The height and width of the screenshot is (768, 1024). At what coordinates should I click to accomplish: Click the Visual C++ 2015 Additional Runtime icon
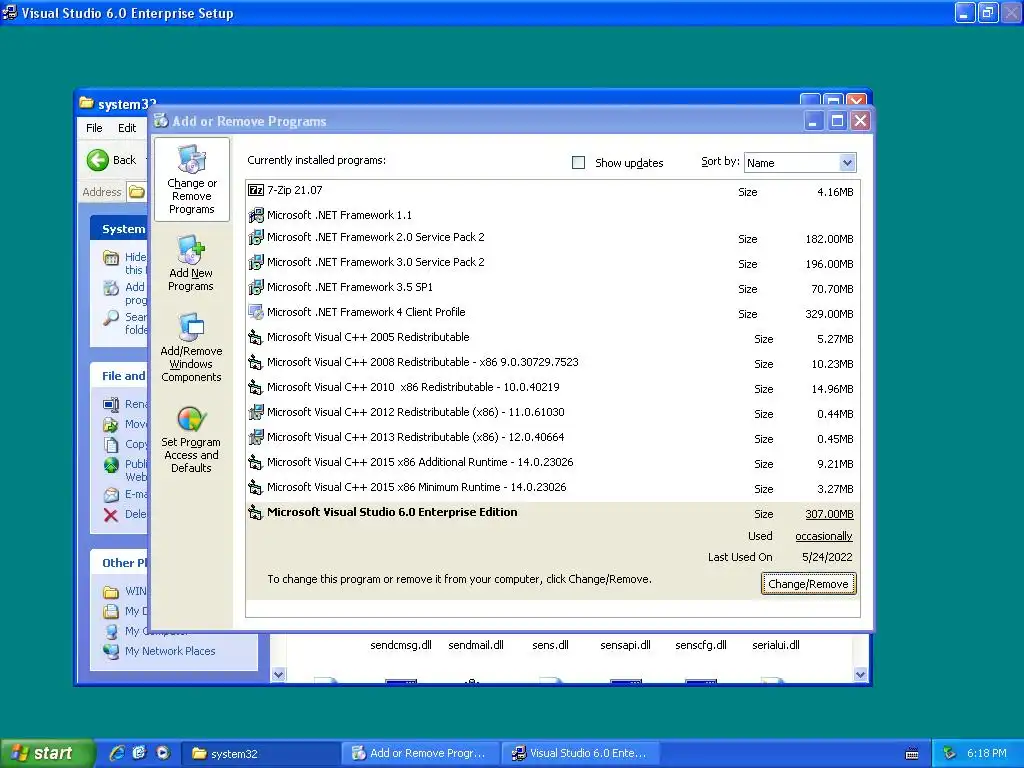256,462
